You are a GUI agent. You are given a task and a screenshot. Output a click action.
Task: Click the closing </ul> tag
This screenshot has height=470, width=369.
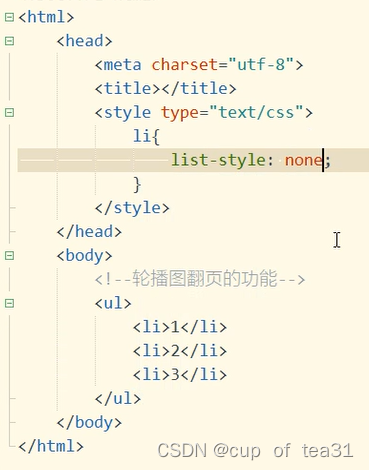click(x=118, y=399)
